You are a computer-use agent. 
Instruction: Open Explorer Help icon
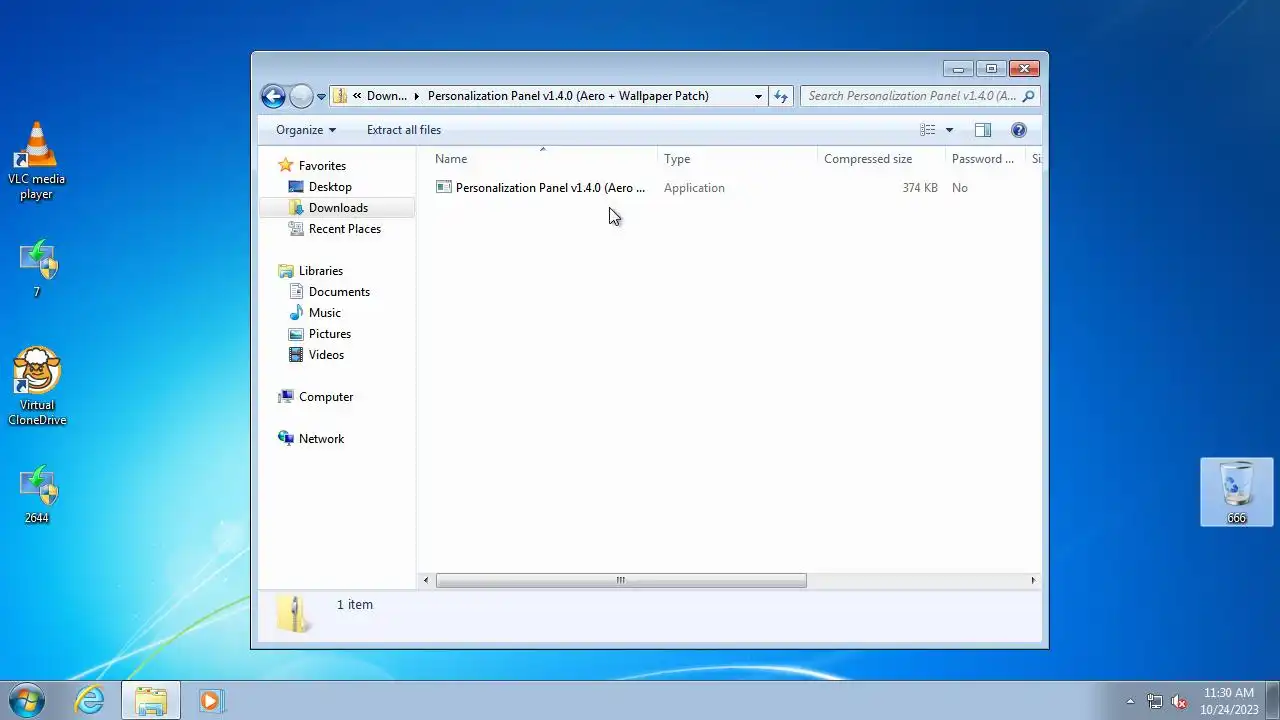(1019, 130)
